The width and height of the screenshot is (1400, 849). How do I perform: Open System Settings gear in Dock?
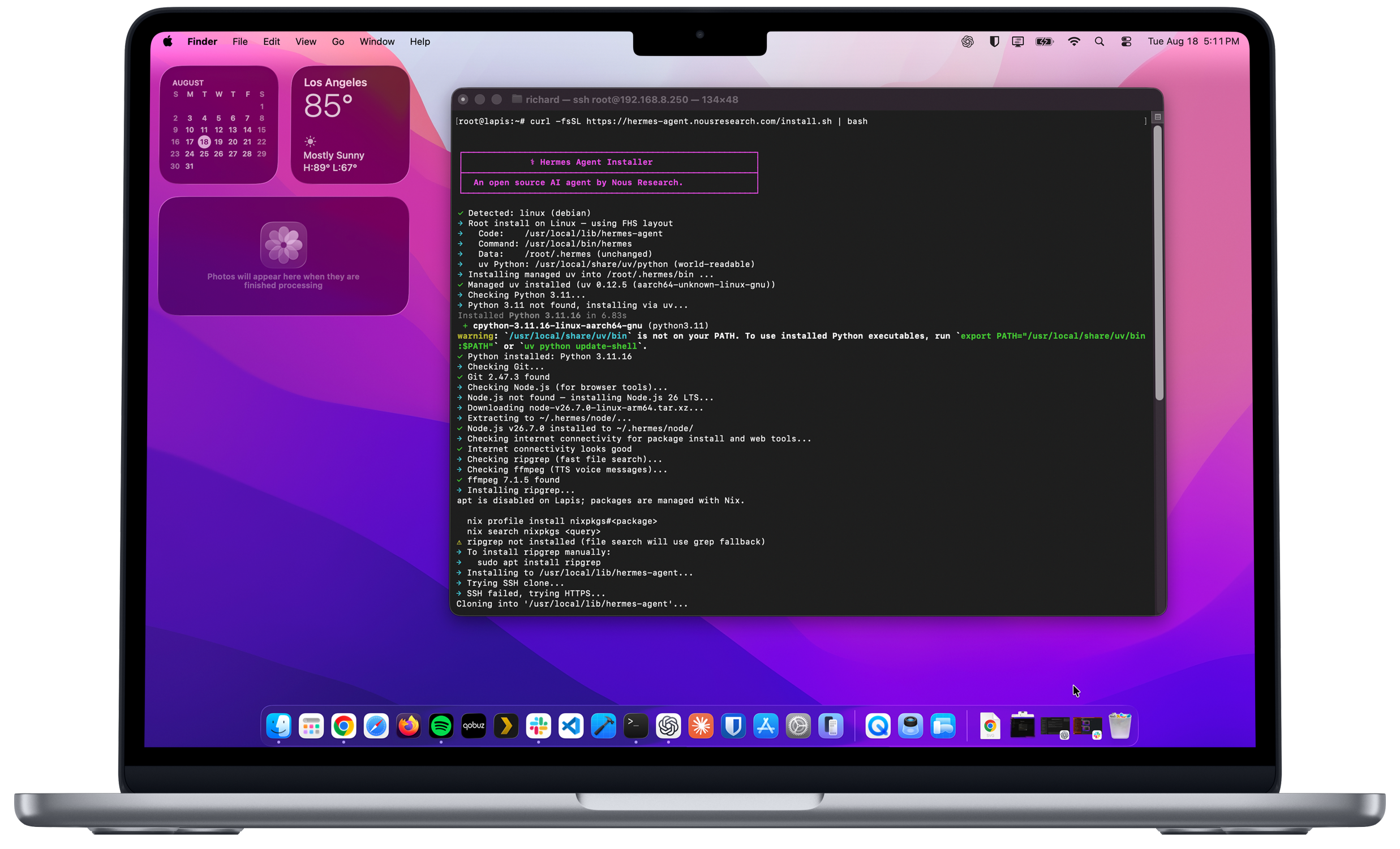click(x=798, y=726)
